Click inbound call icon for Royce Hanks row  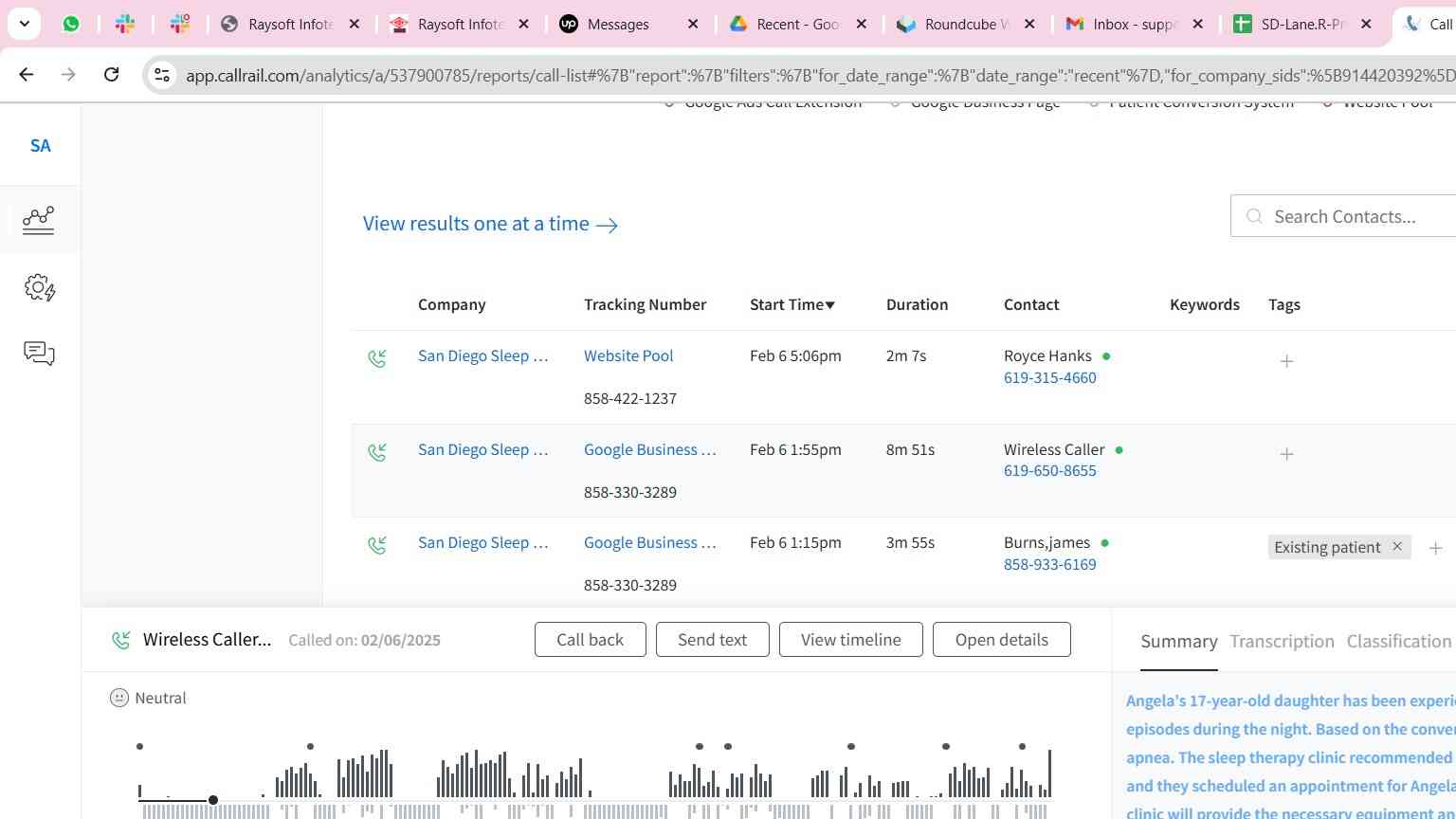click(377, 358)
